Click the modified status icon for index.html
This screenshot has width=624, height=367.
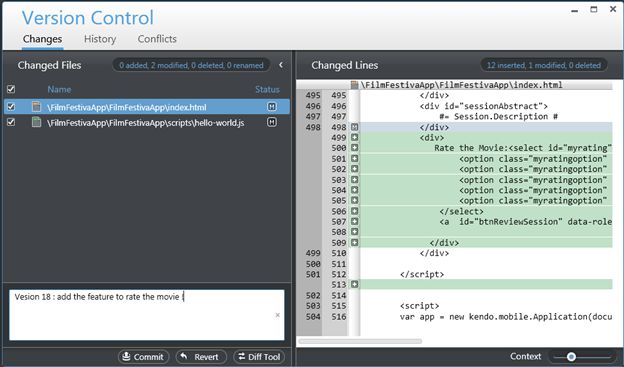272,107
